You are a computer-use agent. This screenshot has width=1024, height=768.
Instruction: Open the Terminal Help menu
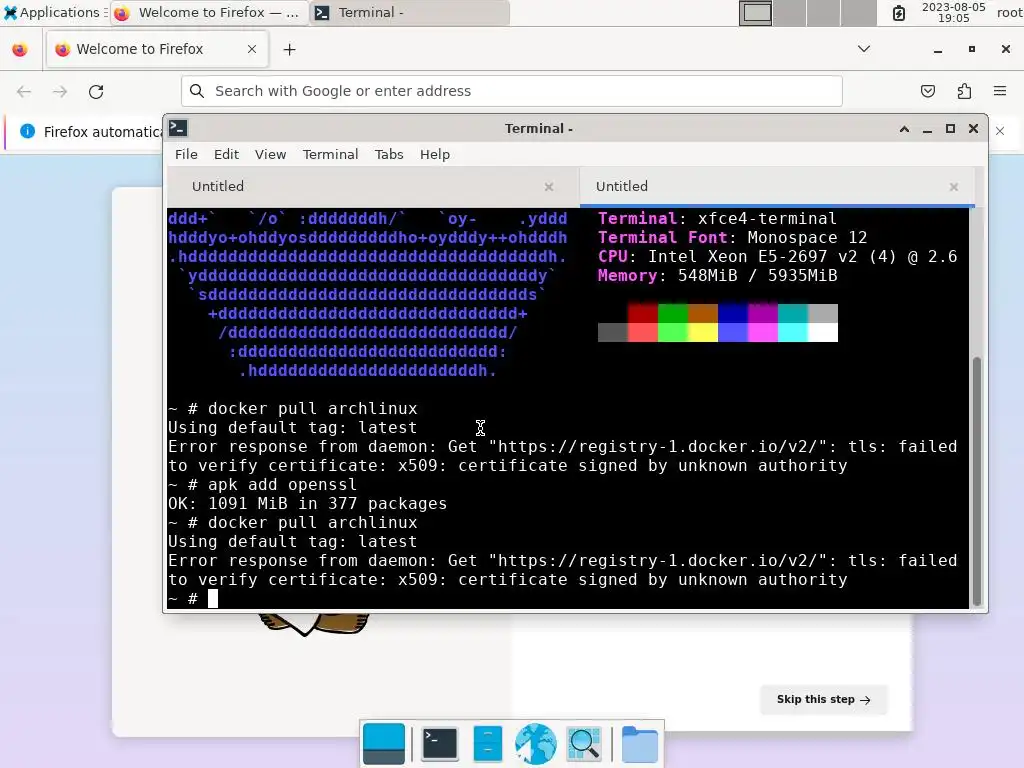pyautogui.click(x=435, y=155)
